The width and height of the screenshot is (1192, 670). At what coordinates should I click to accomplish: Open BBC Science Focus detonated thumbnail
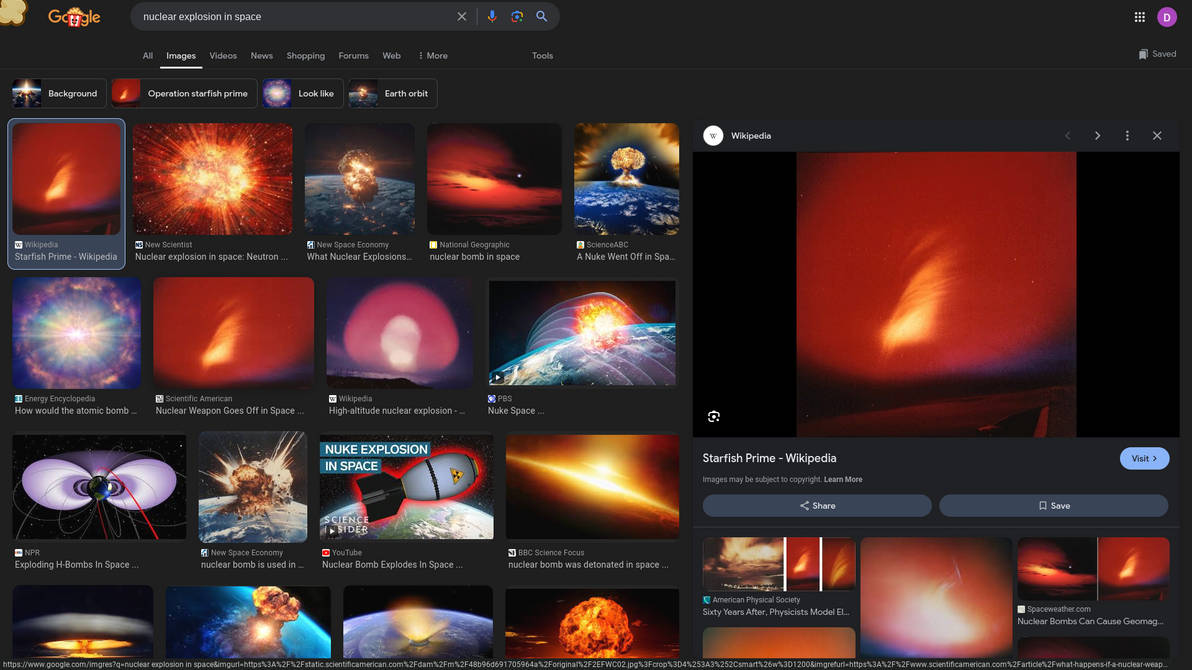[x=592, y=487]
